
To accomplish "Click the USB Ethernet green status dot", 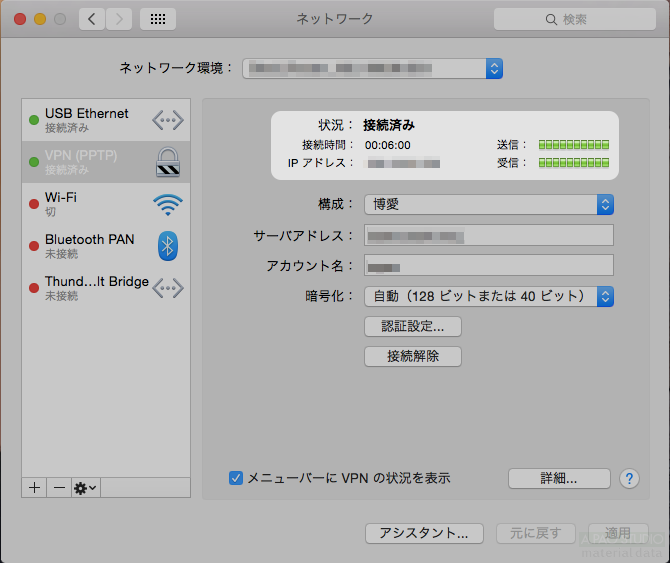I will click(34, 120).
